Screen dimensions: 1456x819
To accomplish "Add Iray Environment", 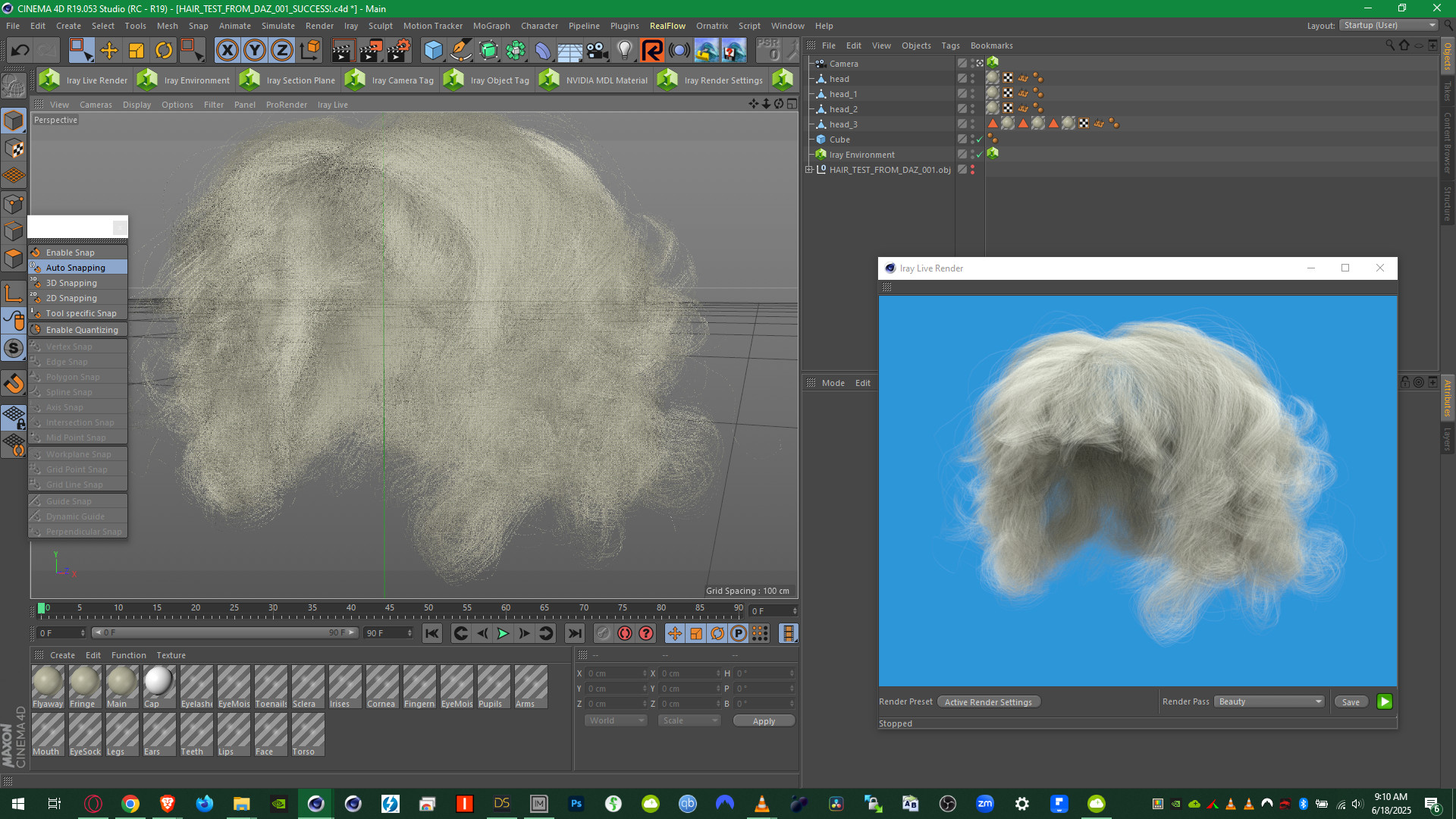I will tap(184, 80).
